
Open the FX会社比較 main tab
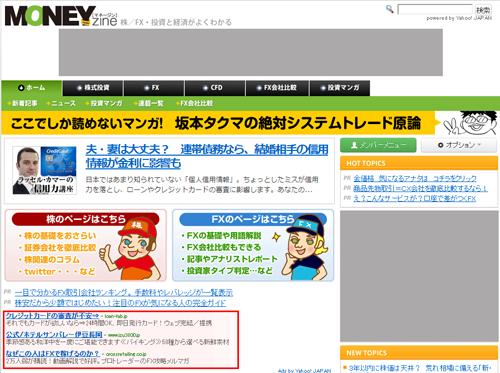coord(277,88)
